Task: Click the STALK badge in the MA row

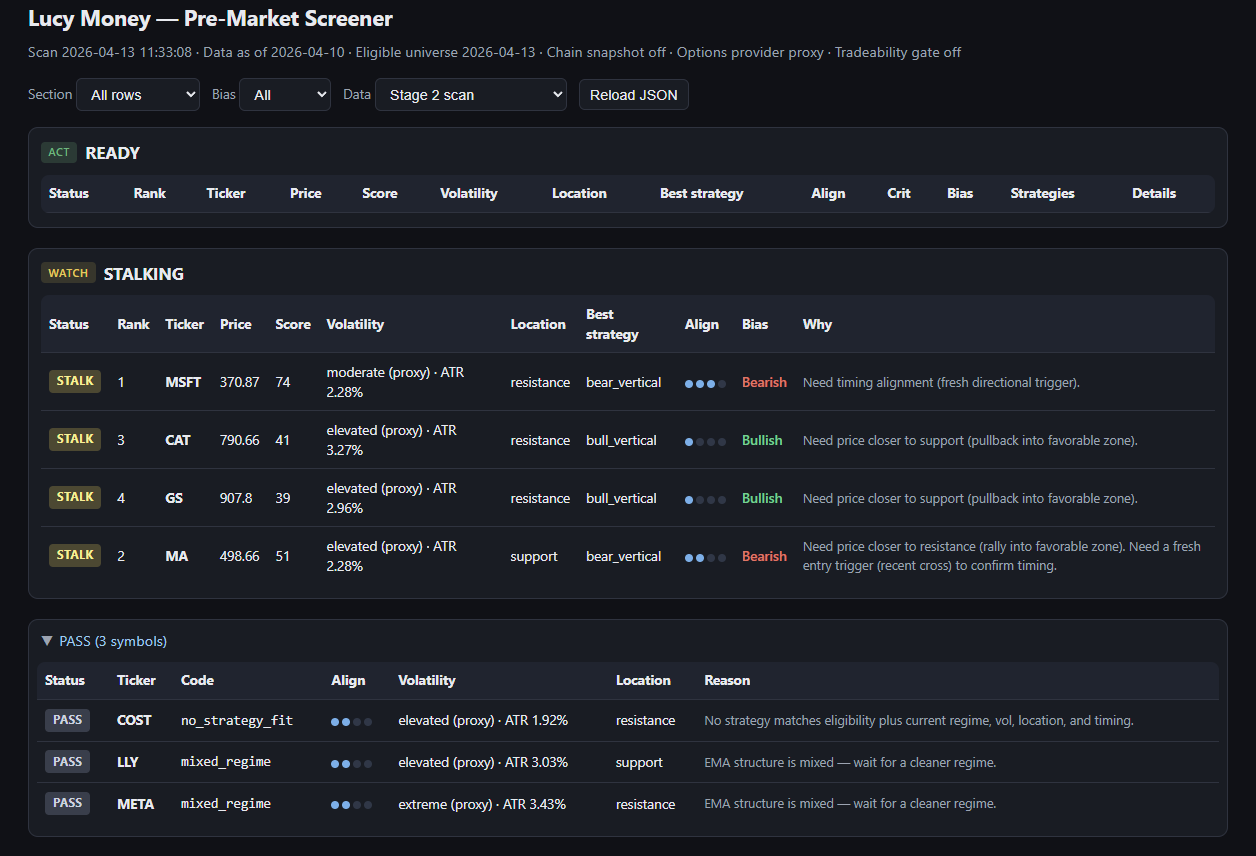Action: coord(75,555)
